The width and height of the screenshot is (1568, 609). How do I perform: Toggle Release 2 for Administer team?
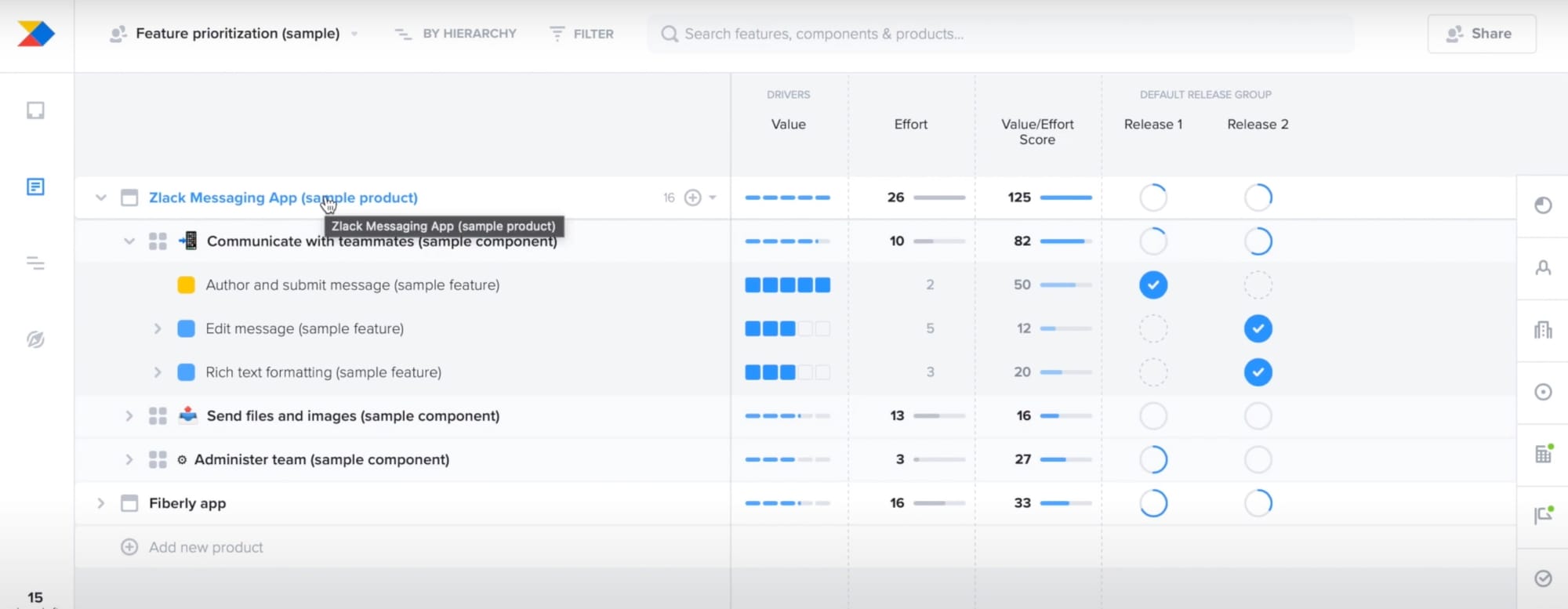click(1258, 459)
